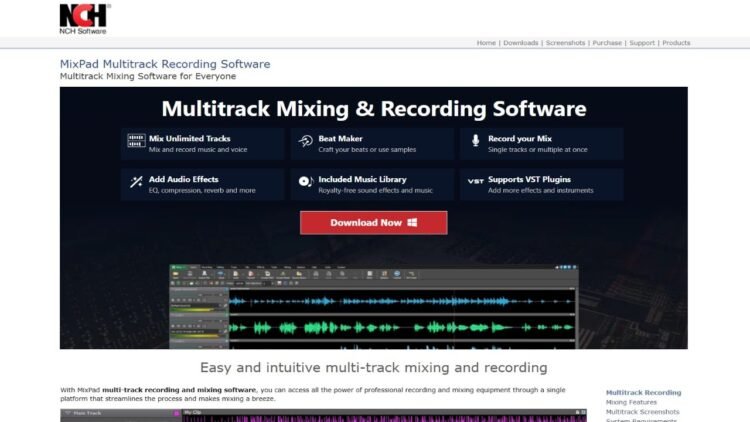Click the Multitrack Mixing & Recording Software headline
The image size is (750, 422).
(374, 109)
